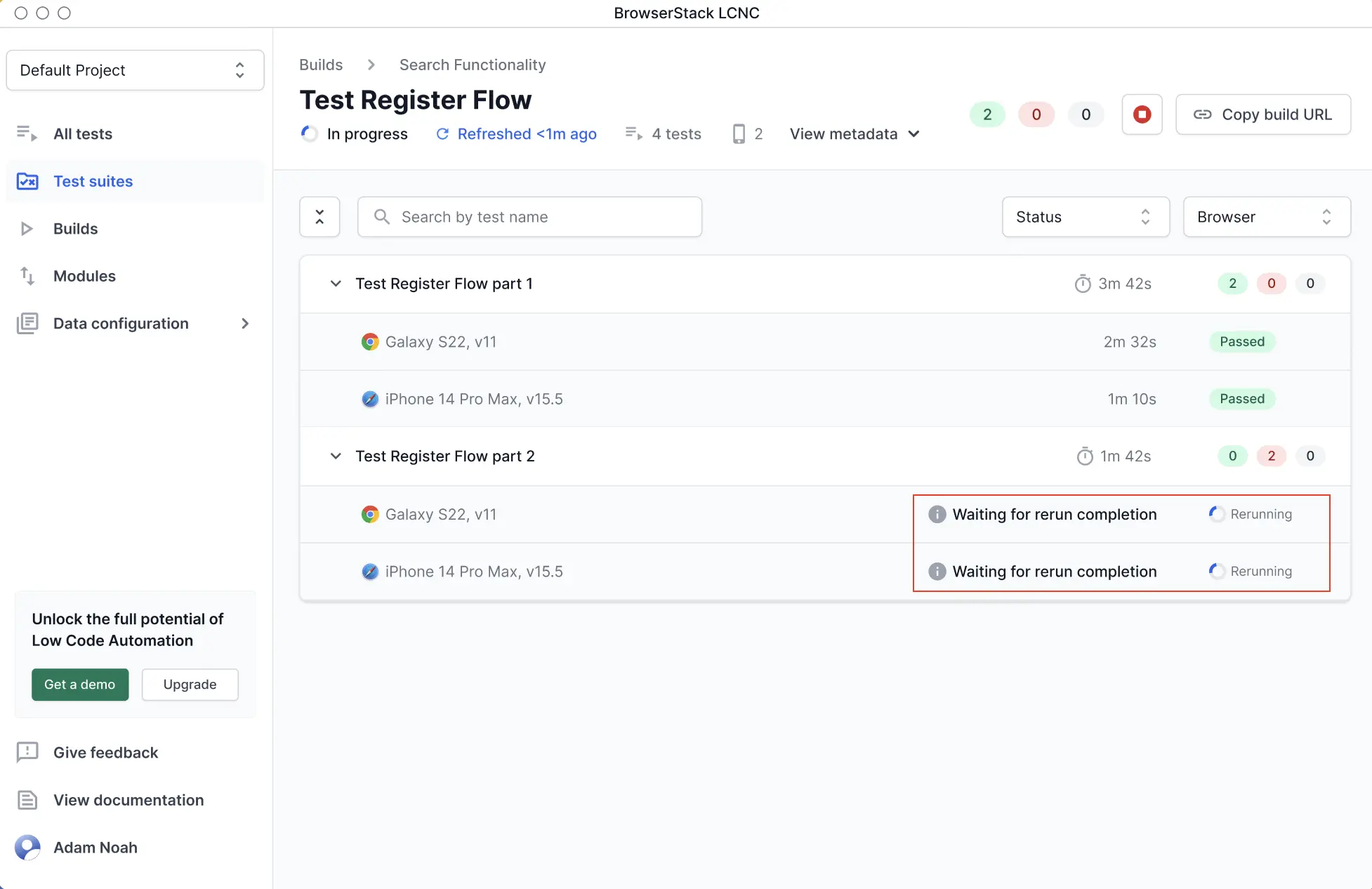The image size is (1372, 889).
Task: Collapse Test Register Flow part 1 group
Action: 336,284
